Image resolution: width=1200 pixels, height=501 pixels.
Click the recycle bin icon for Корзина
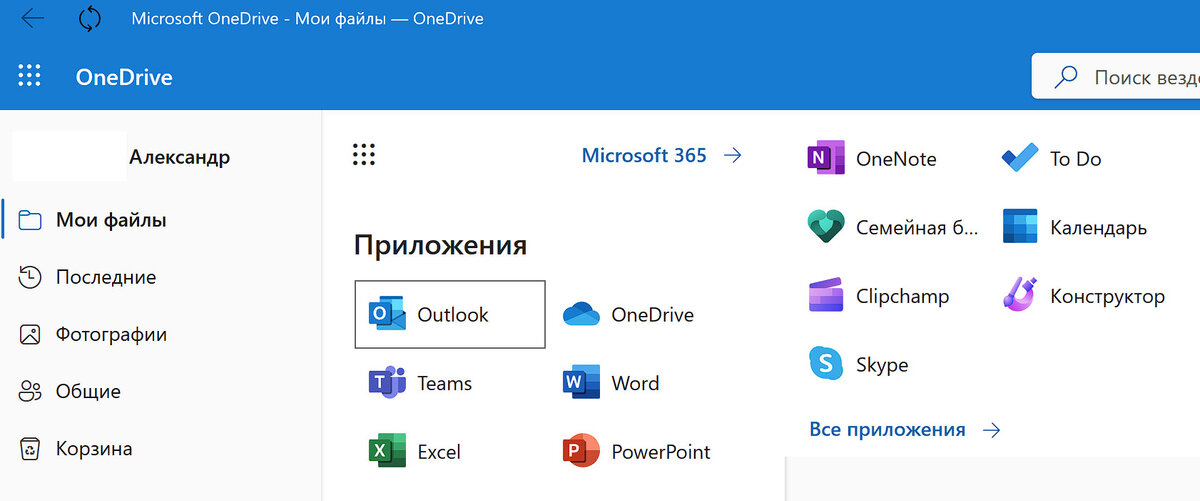pyautogui.click(x=30, y=448)
